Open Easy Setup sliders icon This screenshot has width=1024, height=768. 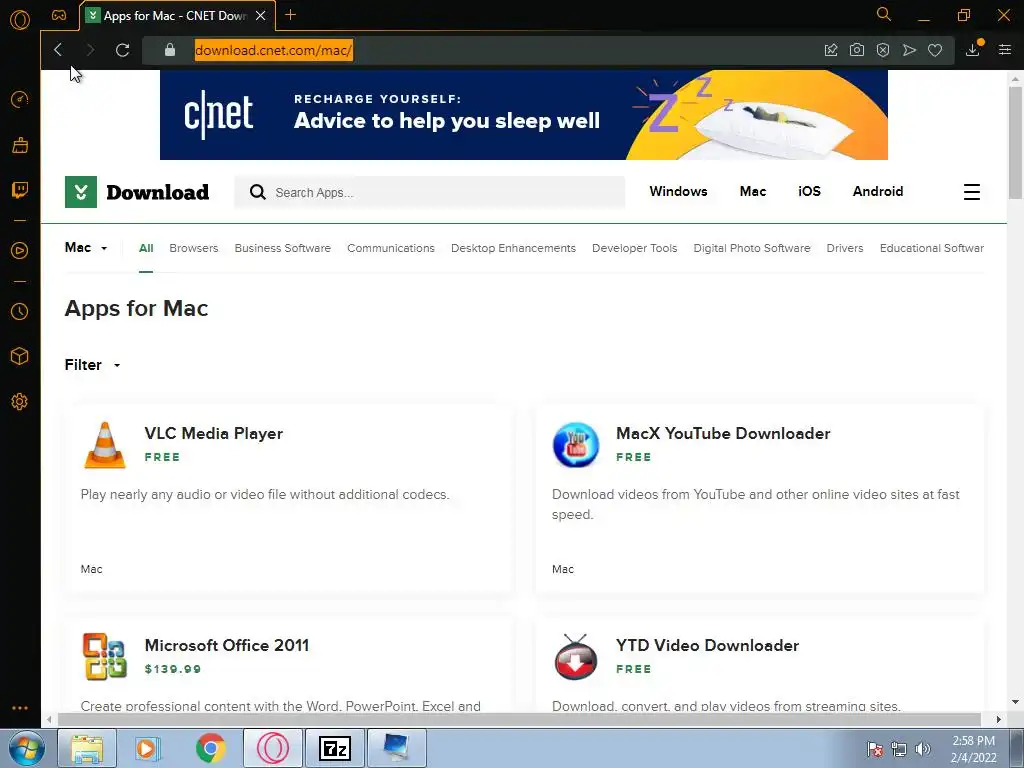(1005, 50)
